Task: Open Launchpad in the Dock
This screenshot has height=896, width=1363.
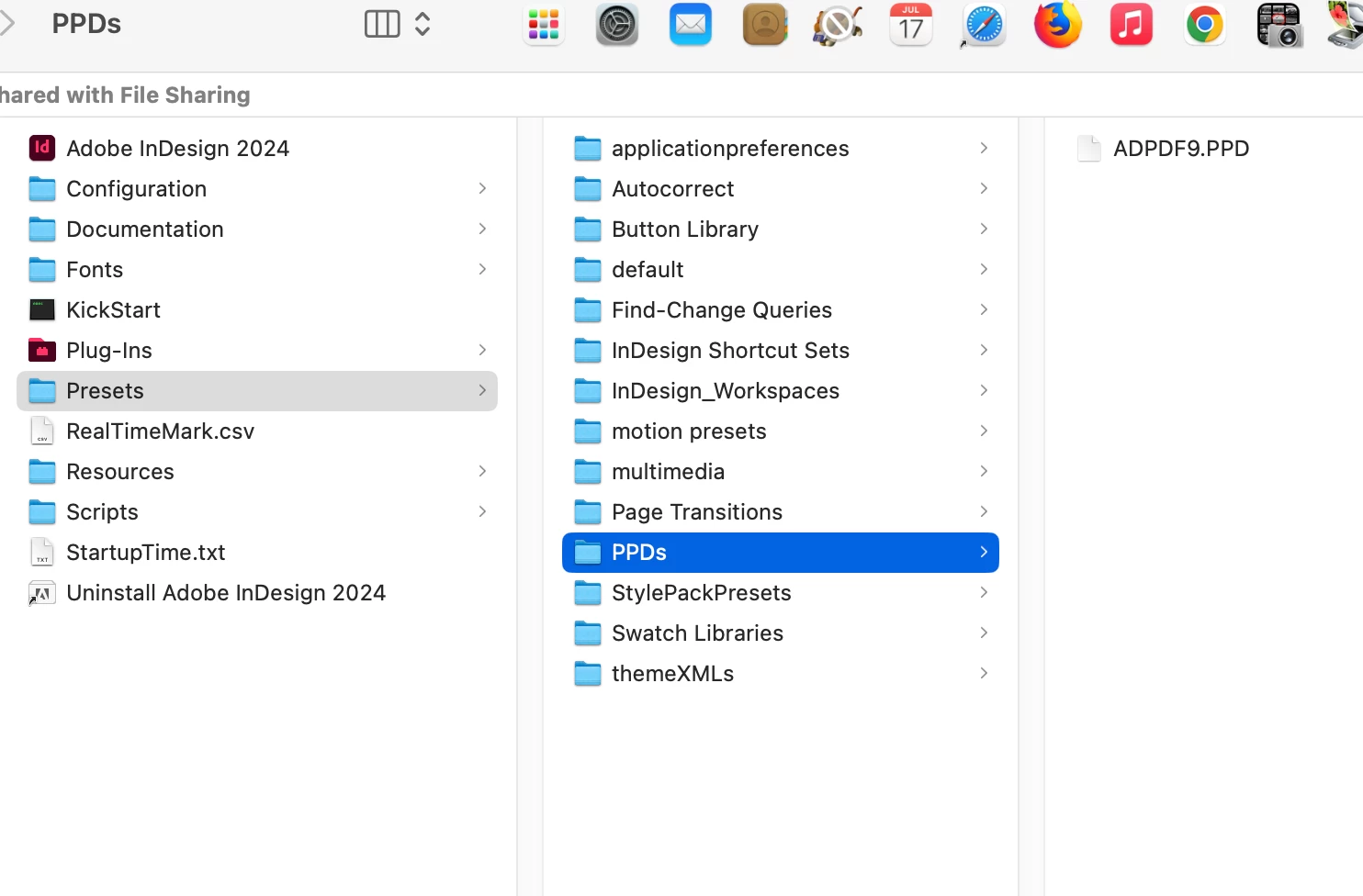Action: point(544,25)
